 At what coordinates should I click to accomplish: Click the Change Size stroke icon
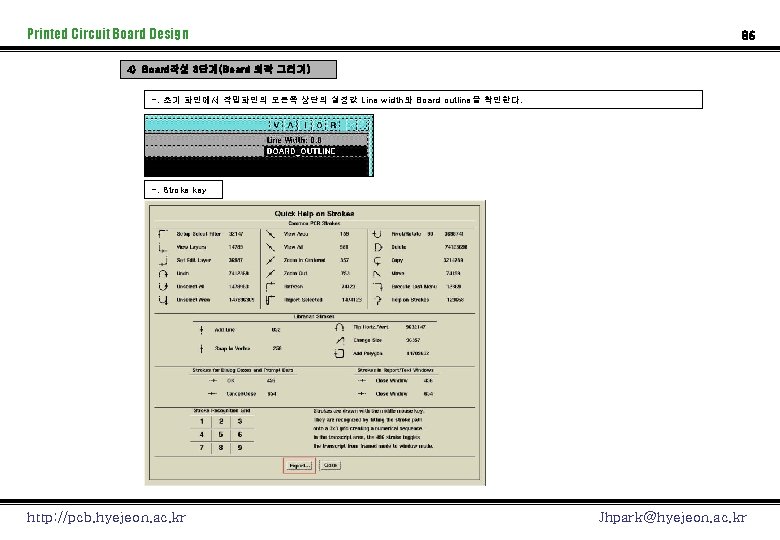(x=340, y=340)
